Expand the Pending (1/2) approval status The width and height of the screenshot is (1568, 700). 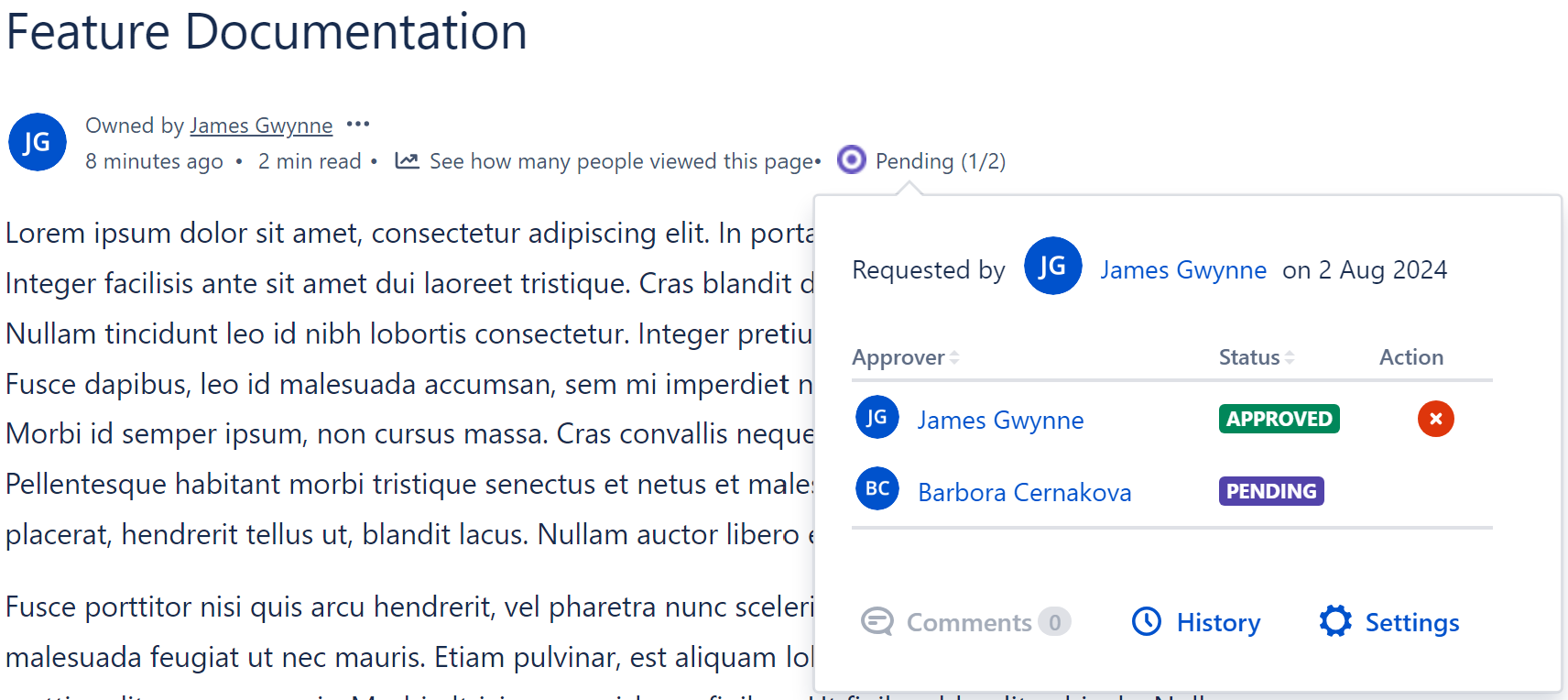point(940,161)
